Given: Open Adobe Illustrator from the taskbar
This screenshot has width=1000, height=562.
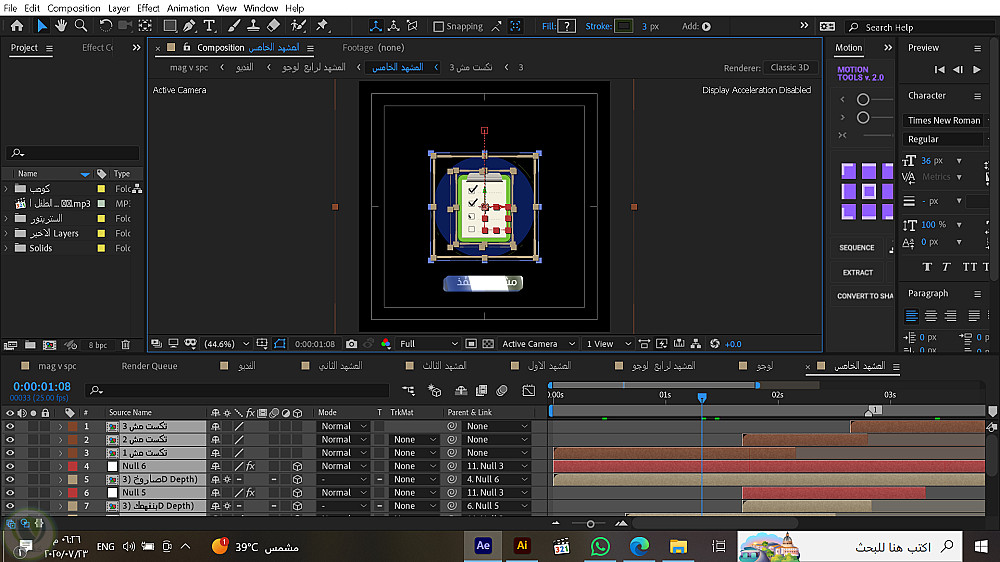Looking at the screenshot, I should 521,546.
